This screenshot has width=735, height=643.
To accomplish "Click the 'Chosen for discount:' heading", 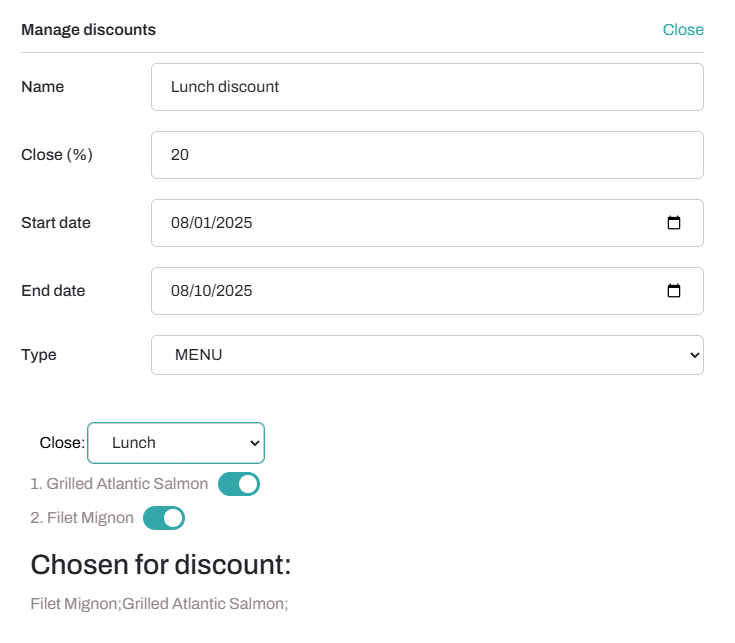I will tap(161, 564).
